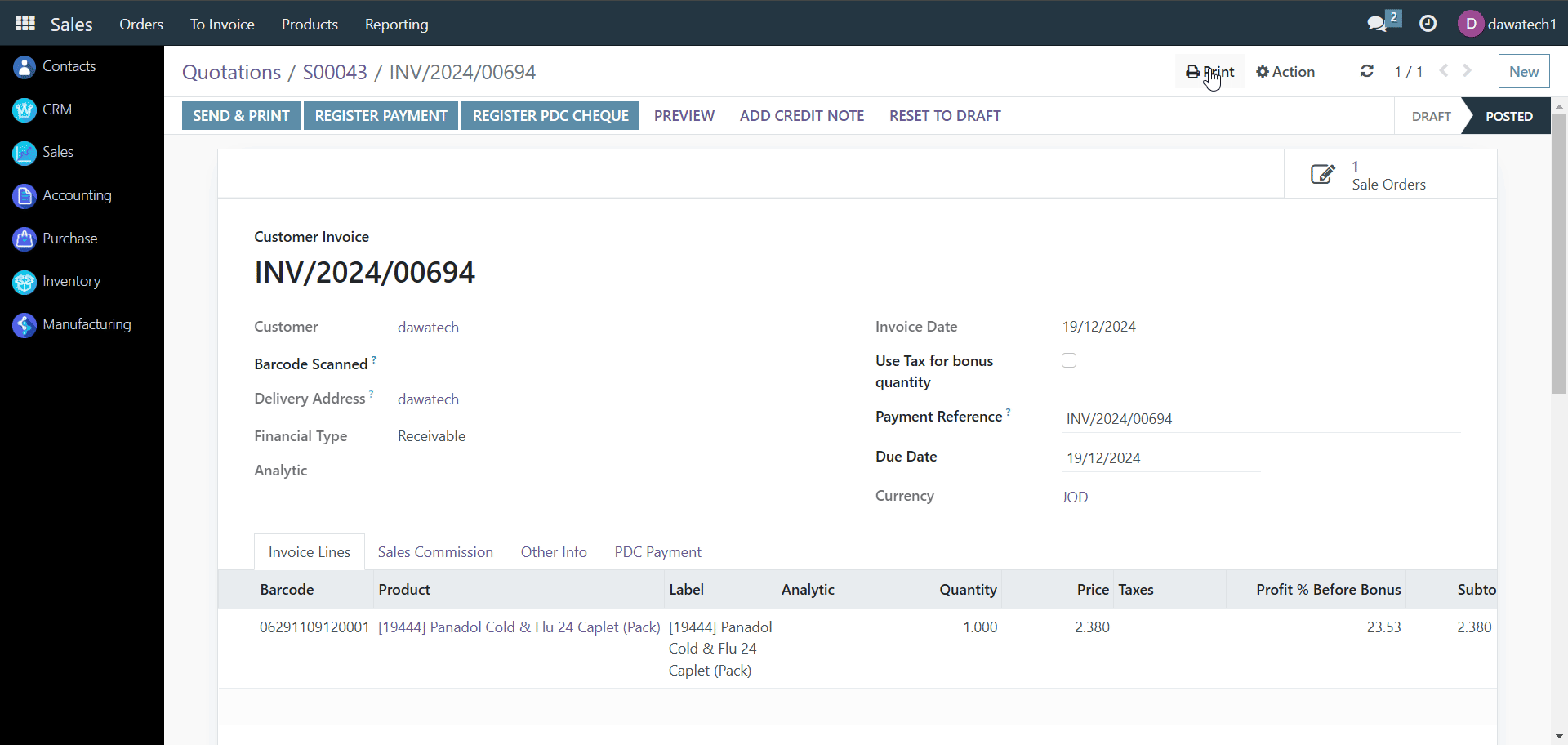This screenshot has width=1568, height=745.
Task: Open the Manufacturing app from sidebar
Action: pos(72,324)
